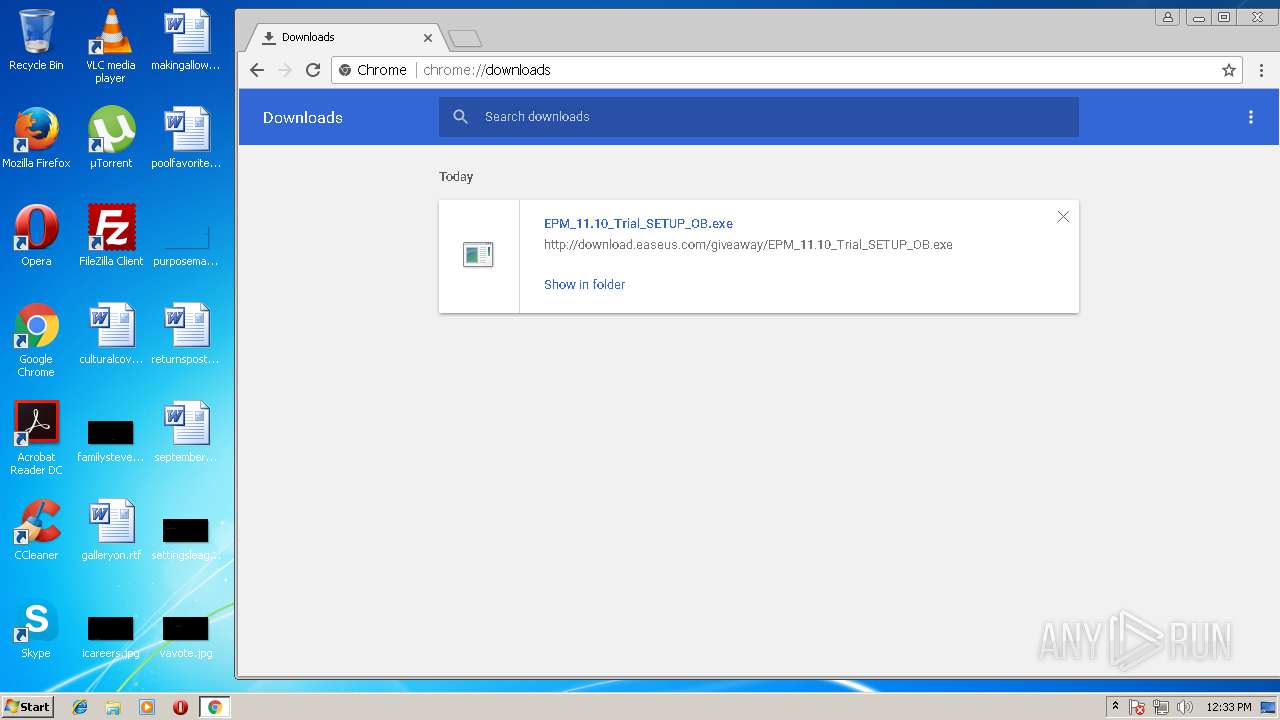Screen dimensions: 1280x720
Task: Open the volume speaker tray icon
Action: [1185, 707]
